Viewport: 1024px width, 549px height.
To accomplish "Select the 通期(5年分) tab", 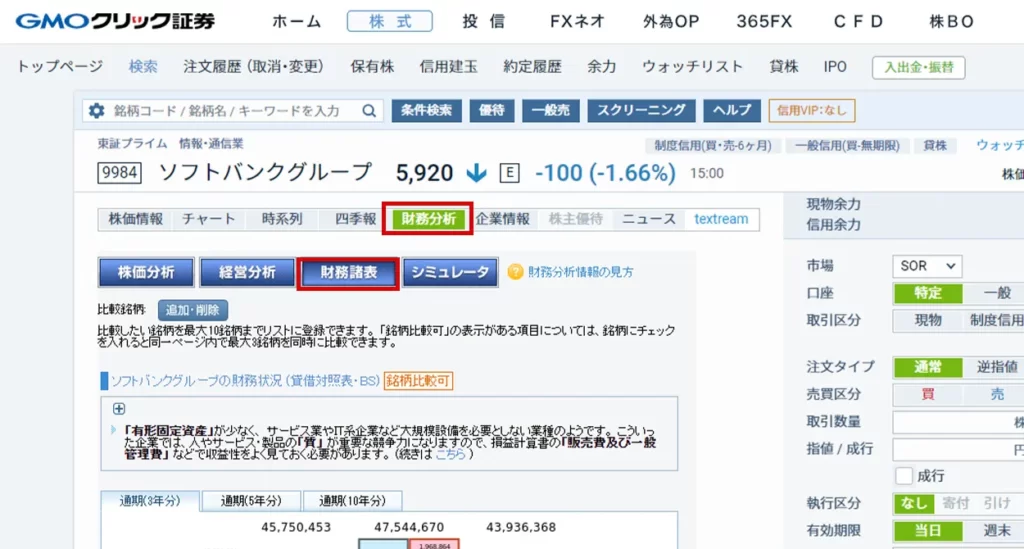I will (251, 501).
